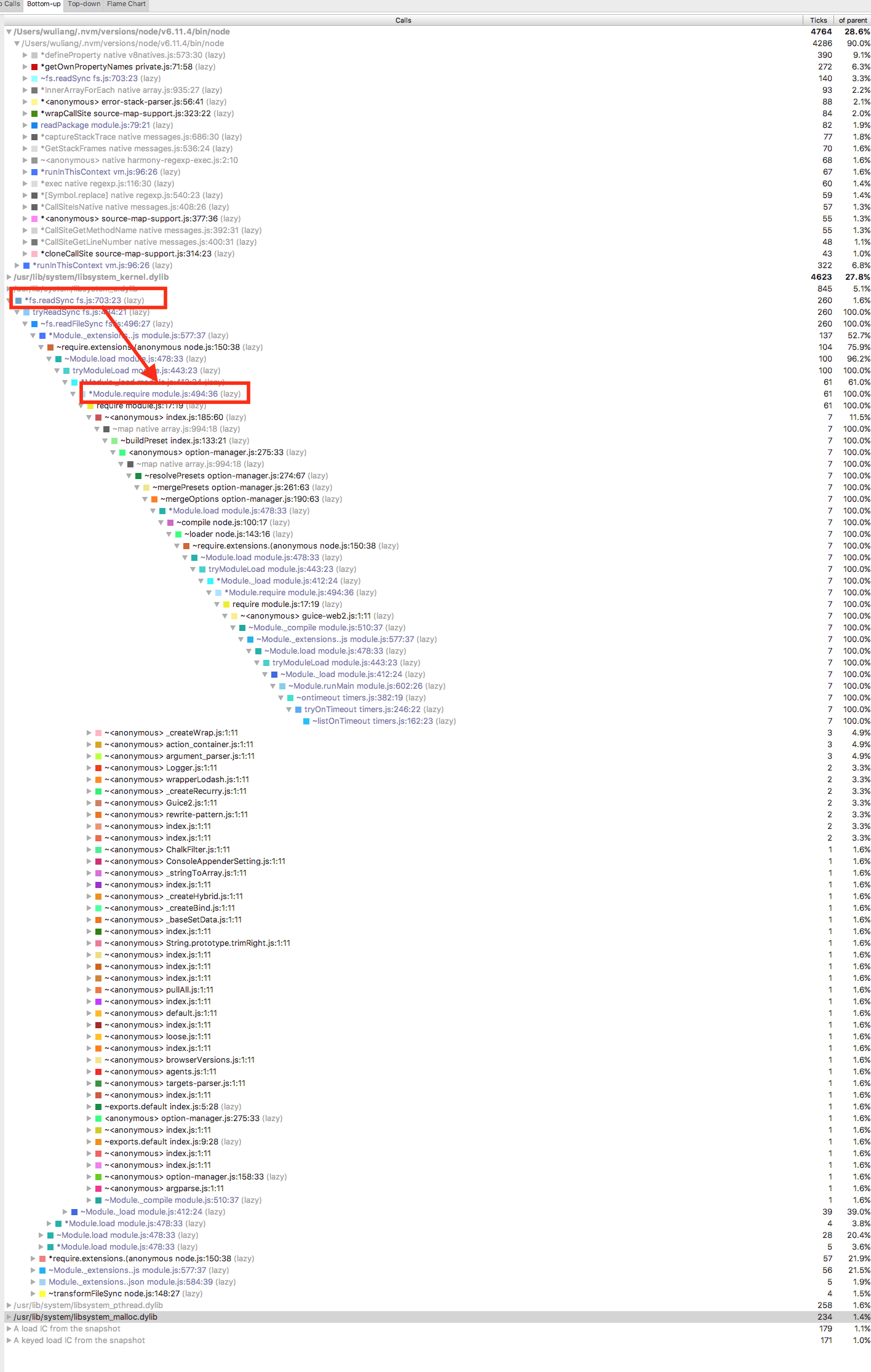Expand 'A load IC from the snapshot'
This screenshot has height=1372, width=871.
[x=9, y=1329]
